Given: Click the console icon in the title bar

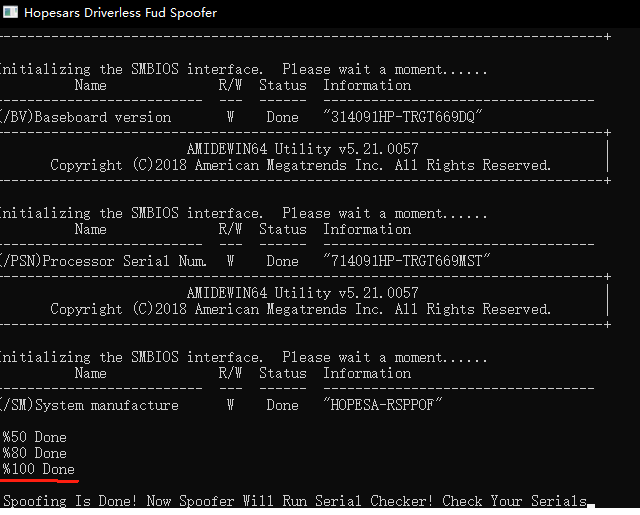Looking at the screenshot, I should pyautogui.click(x=11, y=13).
